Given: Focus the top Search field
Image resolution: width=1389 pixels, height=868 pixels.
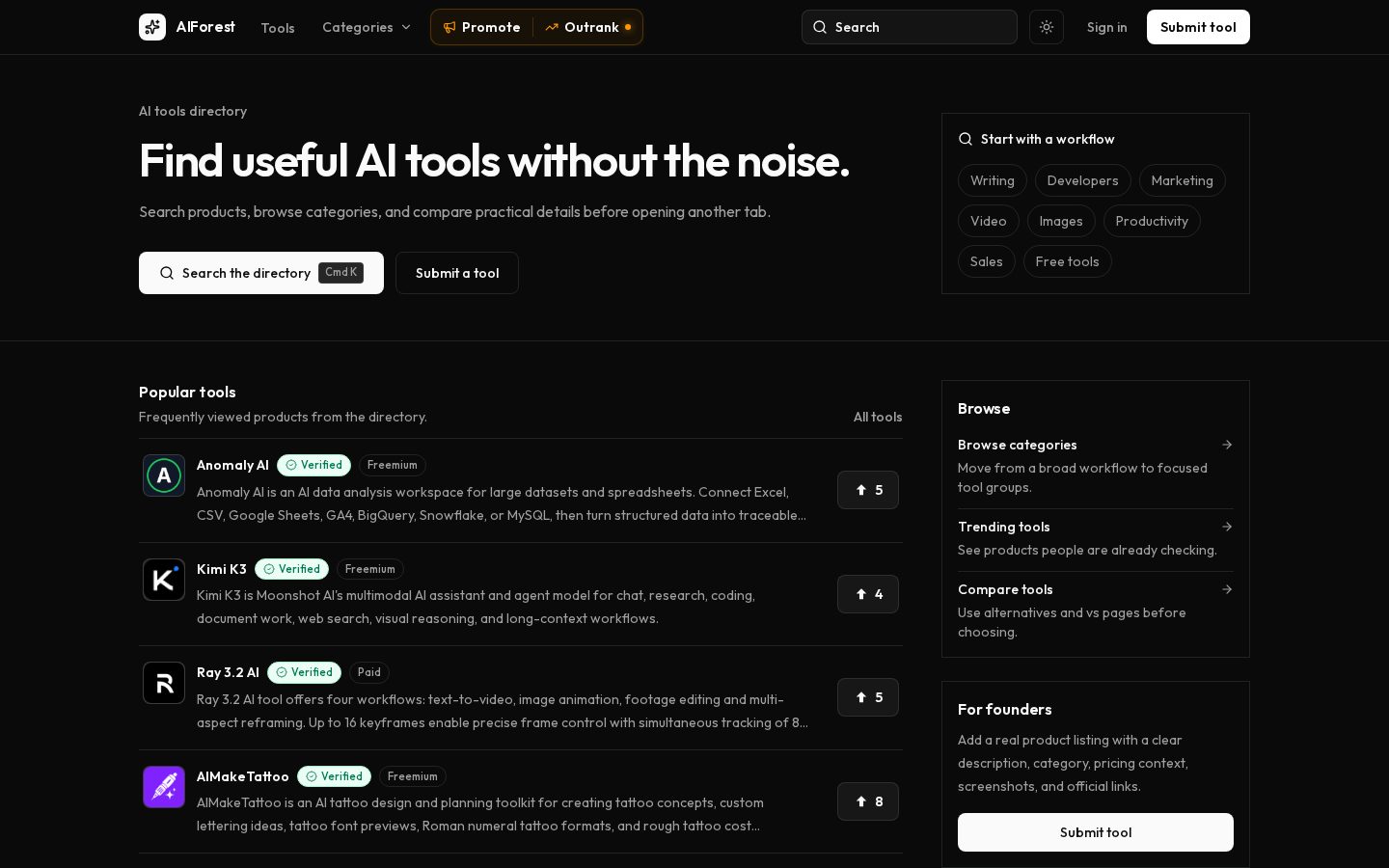Looking at the screenshot, I should coord(910,27).
